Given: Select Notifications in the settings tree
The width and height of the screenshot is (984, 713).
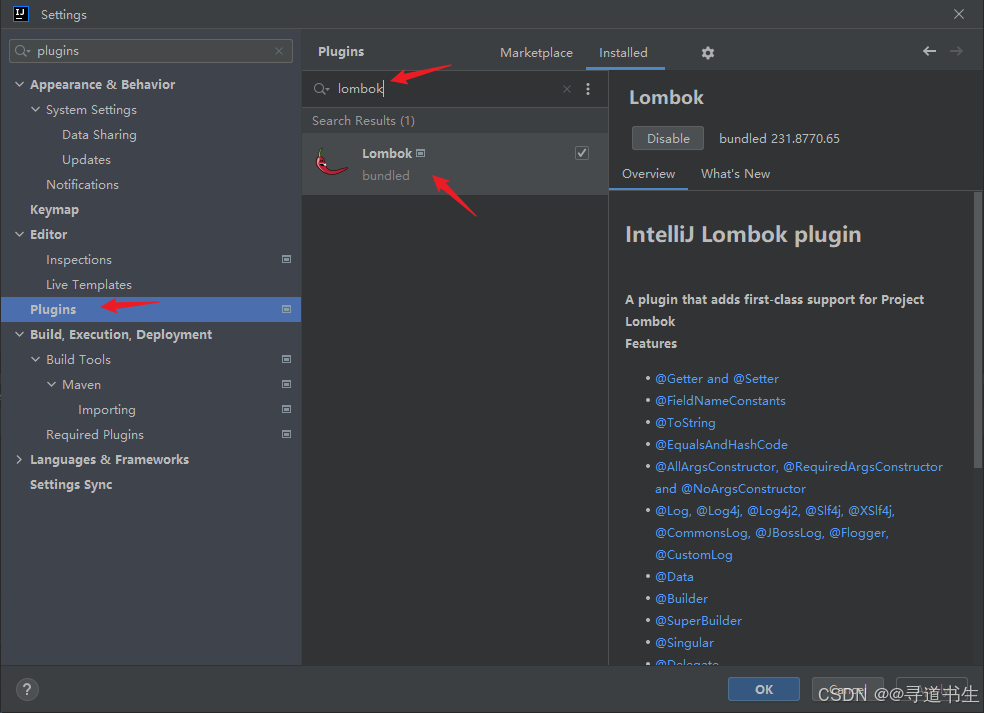Looking at the screenshot, I should [82, 185].
